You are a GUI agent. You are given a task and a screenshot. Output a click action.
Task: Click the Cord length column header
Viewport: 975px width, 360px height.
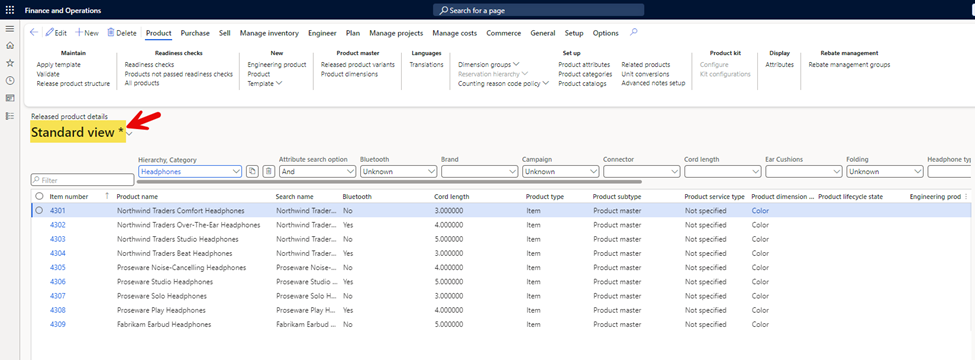tap(451, 196)
